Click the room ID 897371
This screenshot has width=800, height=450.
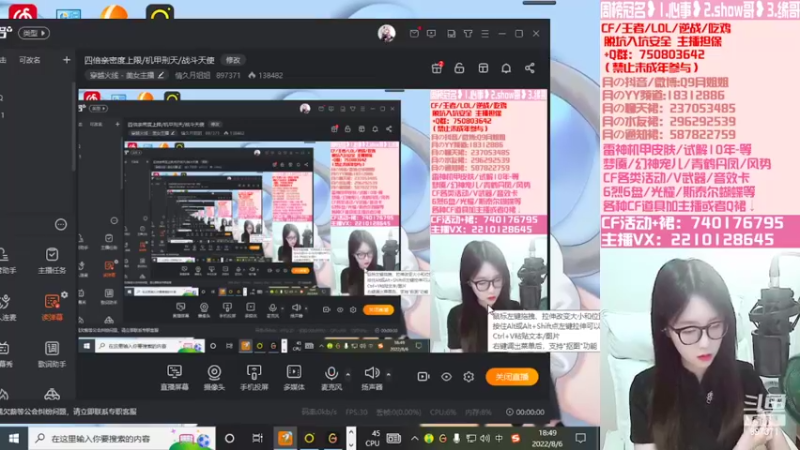(x=228, y=75)
